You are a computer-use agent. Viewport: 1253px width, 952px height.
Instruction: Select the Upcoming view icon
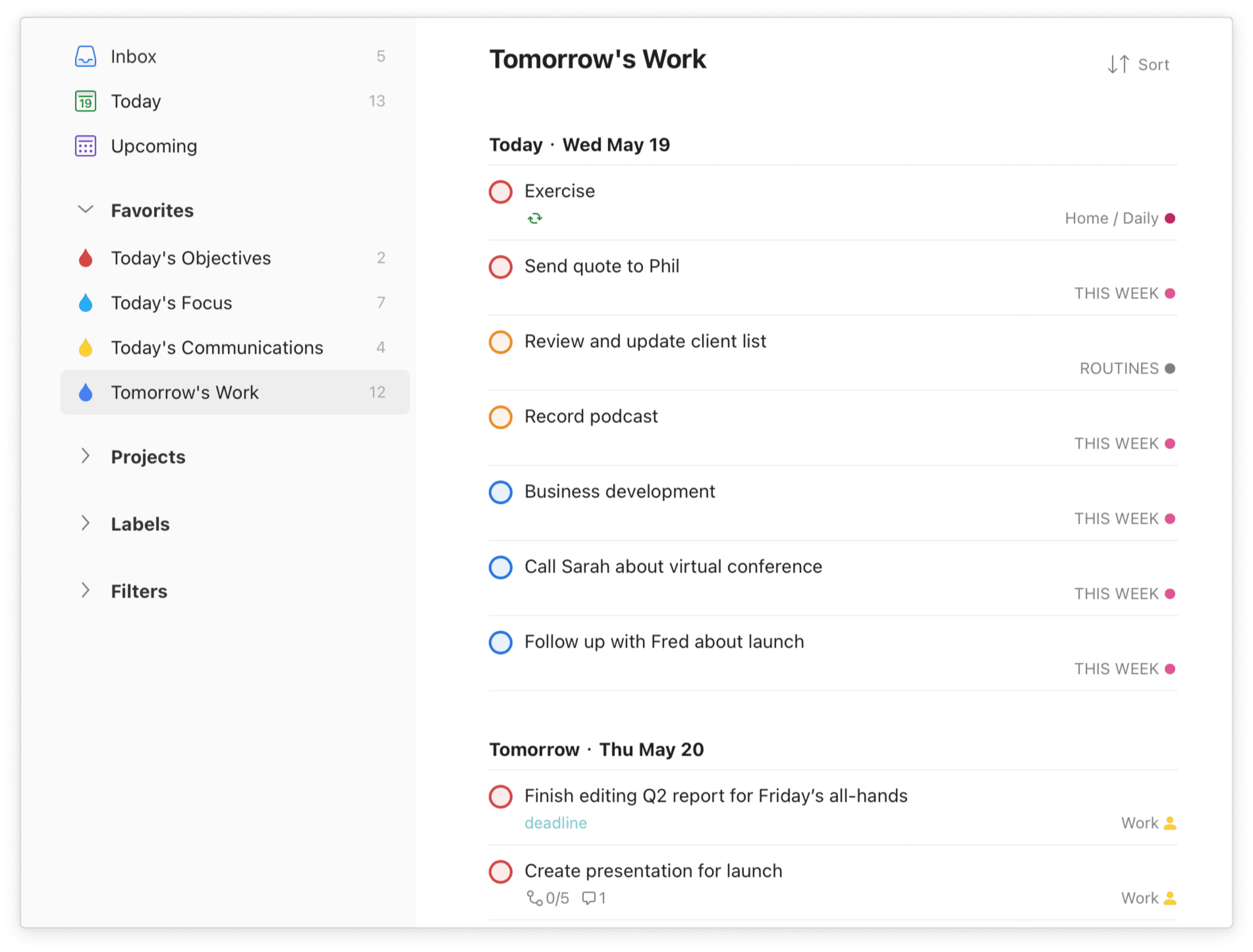coord(85,146)
